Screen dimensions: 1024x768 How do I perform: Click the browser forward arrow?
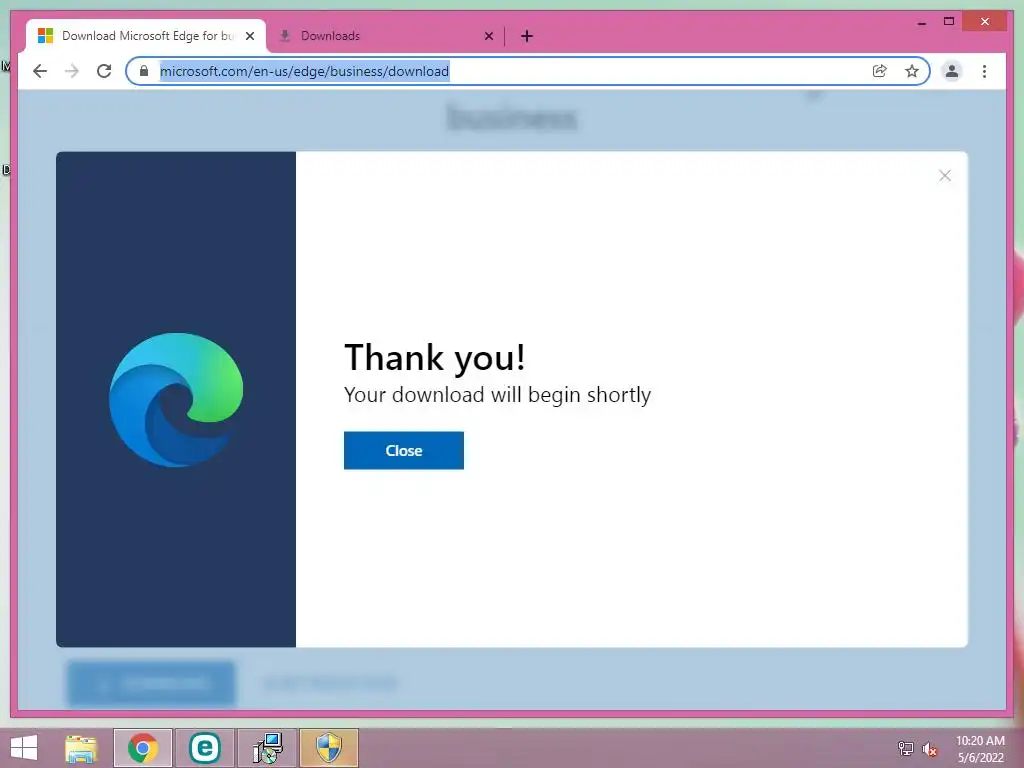coord(72,71)
